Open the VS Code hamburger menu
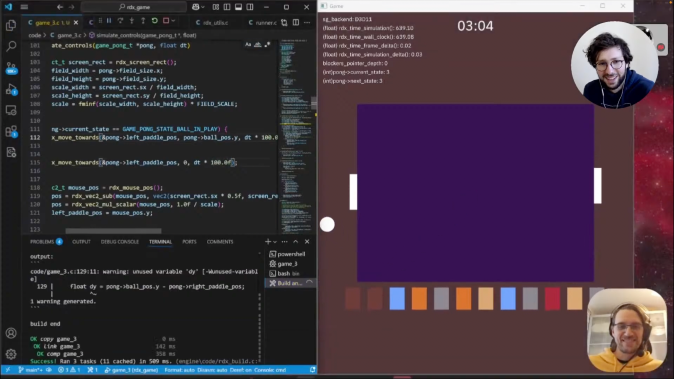The height and width of the screenshot is (379, 674). click(x=24, y=7)
